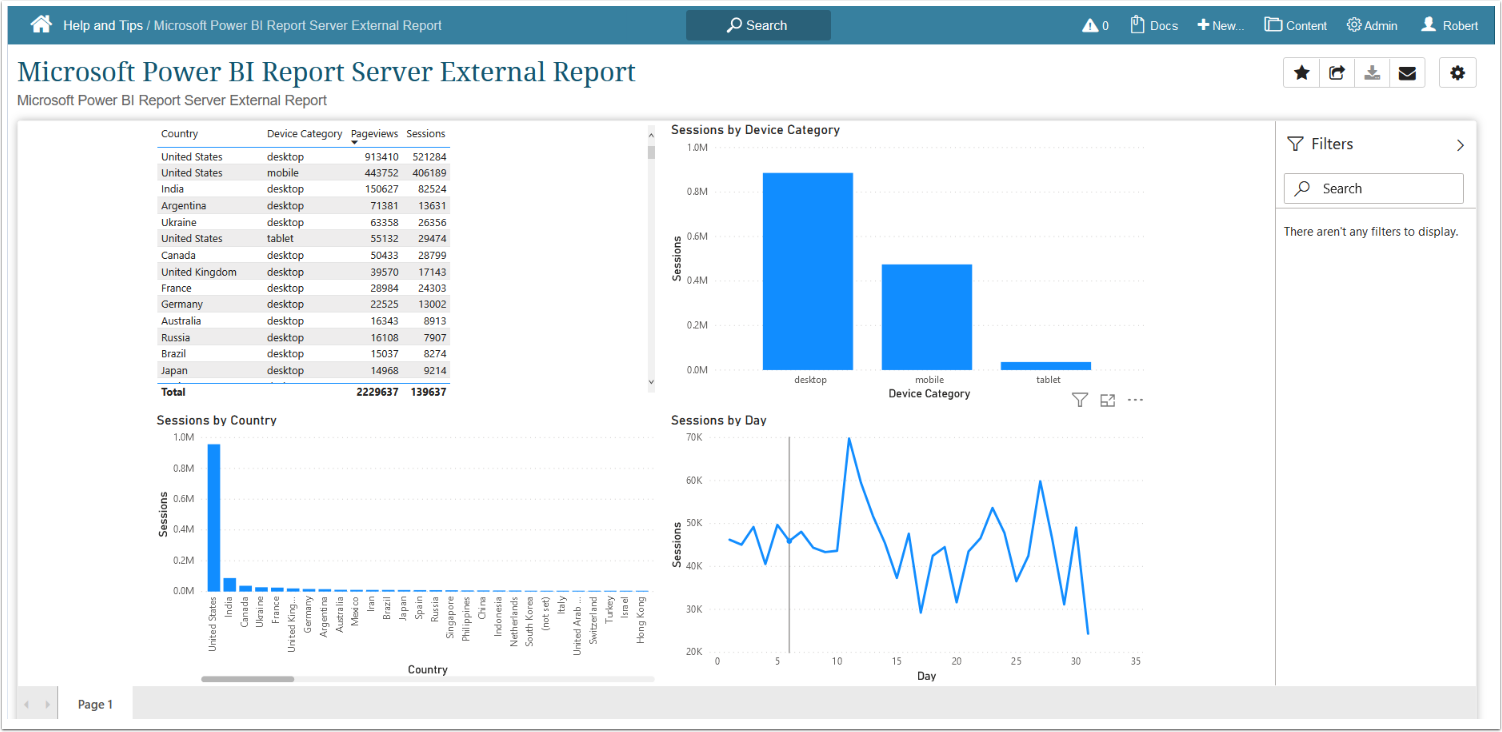
Task: Click the Sessions by Country chart title
Action: click(217, 421)
